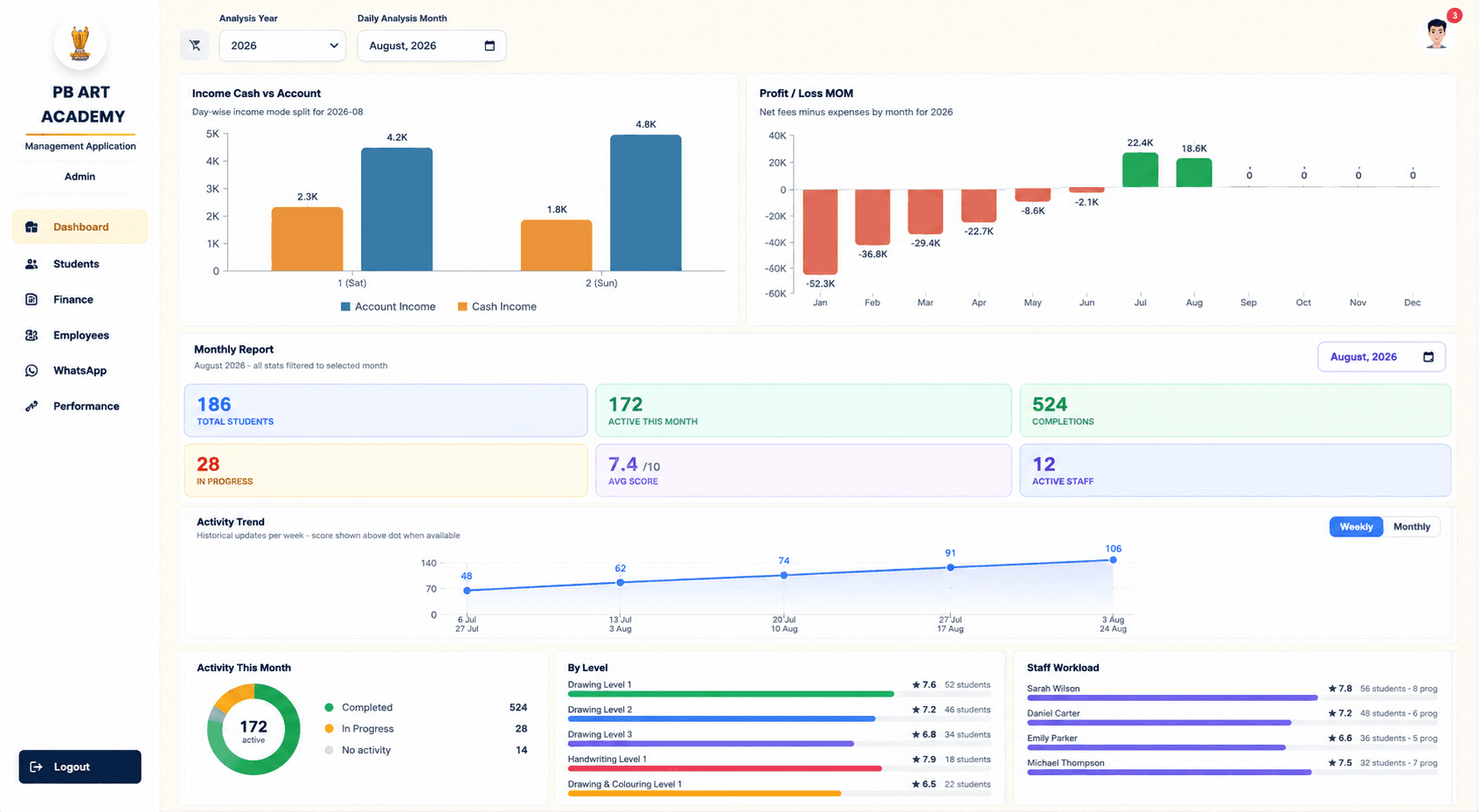Click the Activity Trend point labeled 48
Viewport: 1479px width, 812px height.
tap(467, 591)
